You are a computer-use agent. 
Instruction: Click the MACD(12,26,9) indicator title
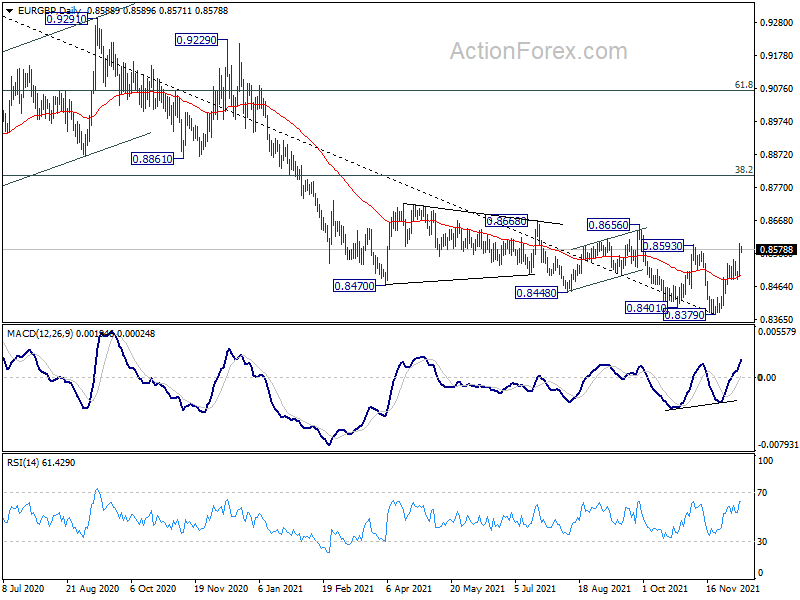tap(40, 334)
